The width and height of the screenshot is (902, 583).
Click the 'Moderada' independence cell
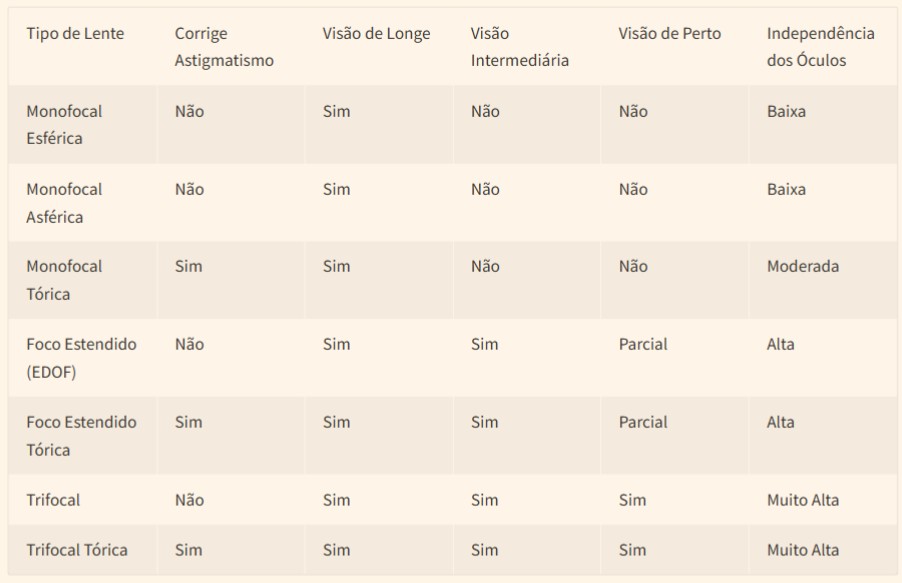coord(803,267)
